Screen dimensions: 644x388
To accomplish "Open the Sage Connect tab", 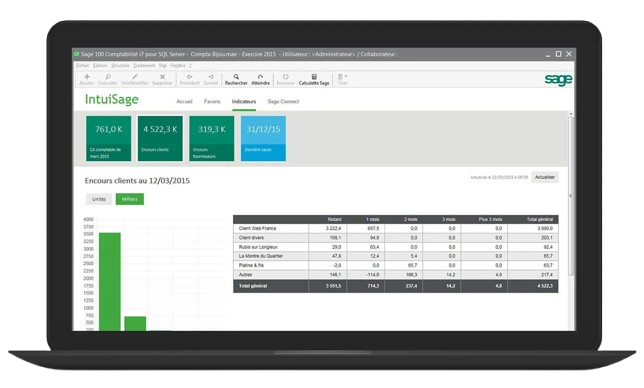I will [283, 101].
